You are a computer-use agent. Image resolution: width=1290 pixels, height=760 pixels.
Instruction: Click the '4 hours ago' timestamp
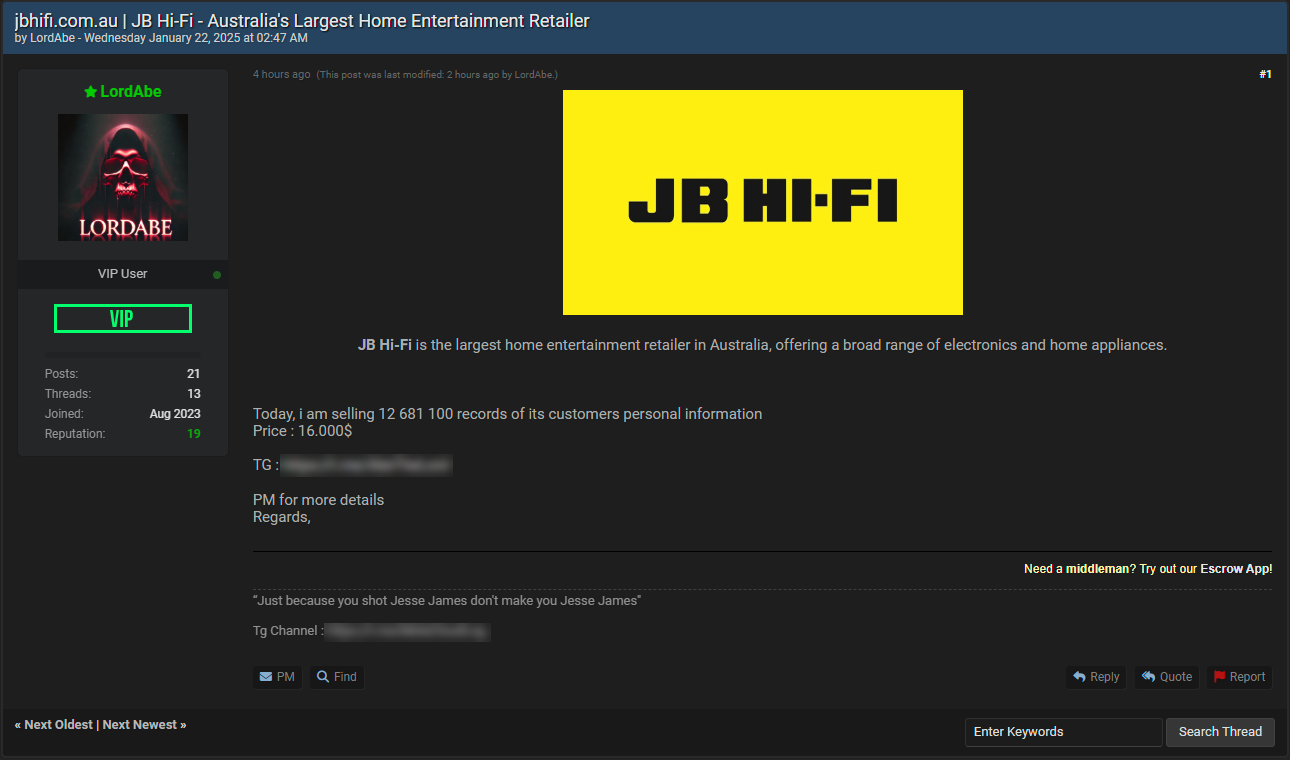[281, 74]
